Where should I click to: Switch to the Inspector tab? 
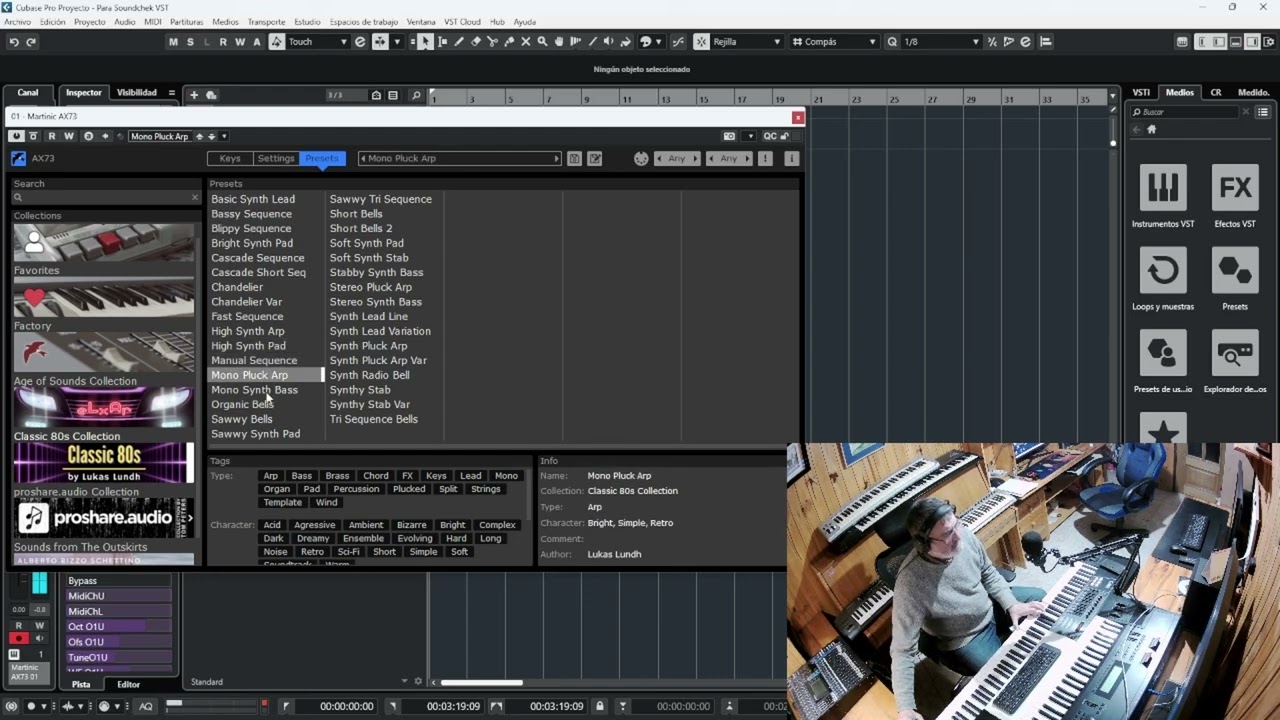[x=84, y=92]
